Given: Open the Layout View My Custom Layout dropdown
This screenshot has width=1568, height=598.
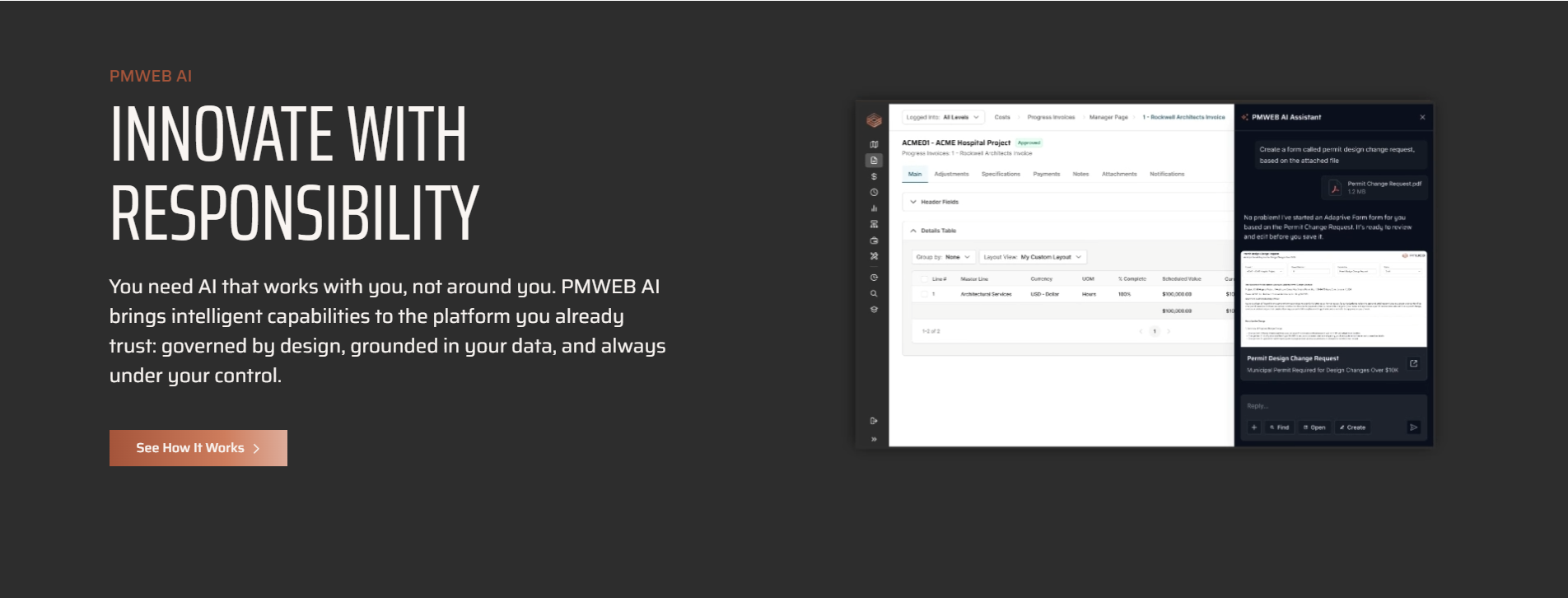Looking at the screenshot, I should (x=1033, y=257).
